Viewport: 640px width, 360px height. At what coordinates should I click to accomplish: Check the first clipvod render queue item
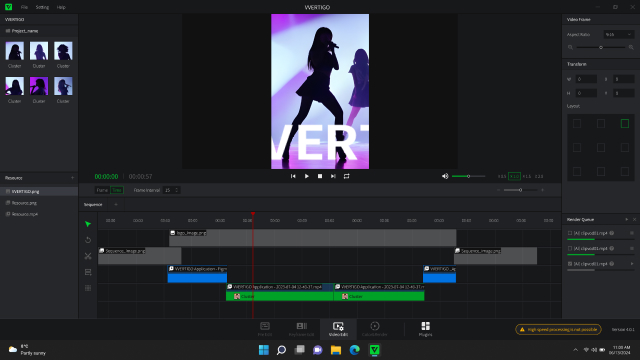[570, 233]
